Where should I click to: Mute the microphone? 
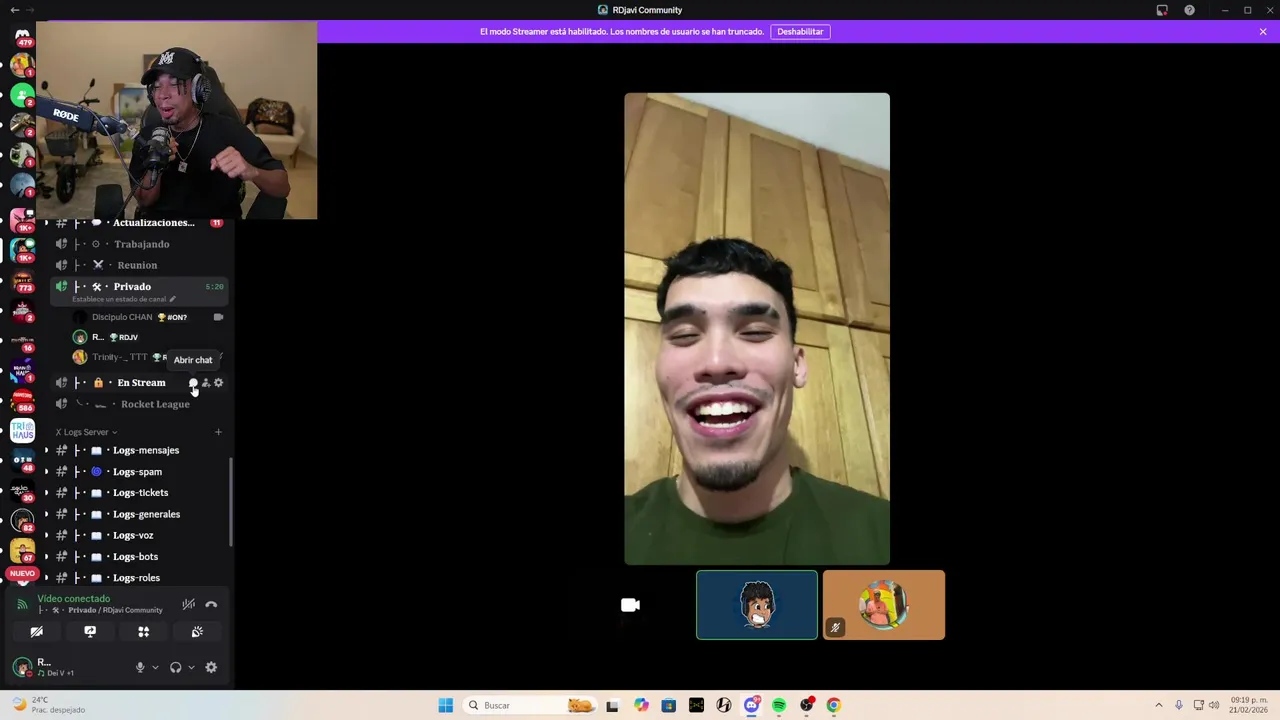[140, 667]
